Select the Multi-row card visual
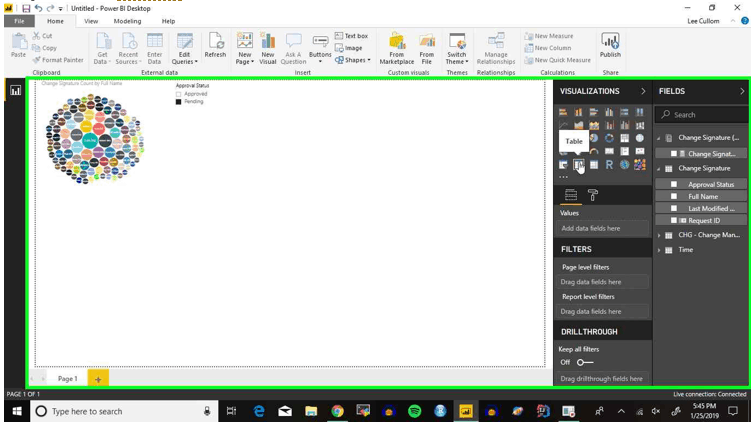 (x=624, y=151)
